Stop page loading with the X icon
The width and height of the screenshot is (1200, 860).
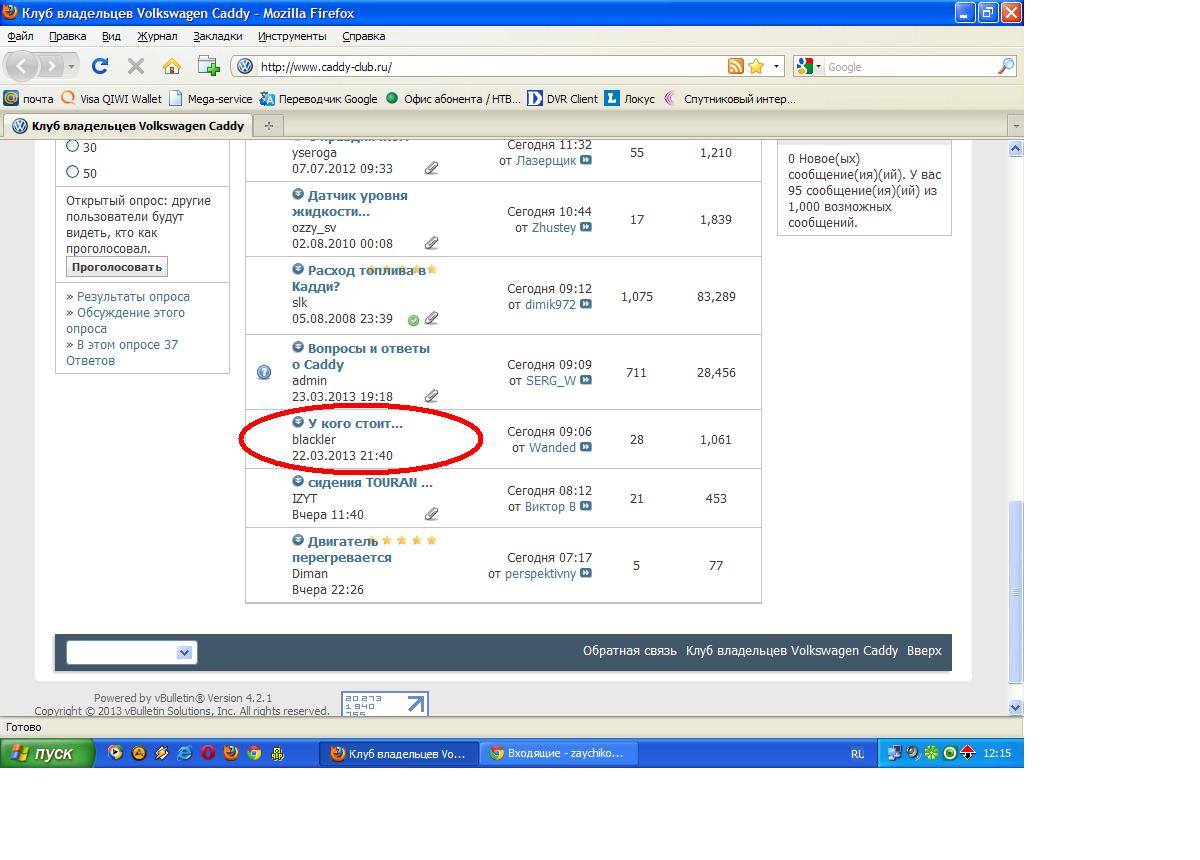point(136,66)
